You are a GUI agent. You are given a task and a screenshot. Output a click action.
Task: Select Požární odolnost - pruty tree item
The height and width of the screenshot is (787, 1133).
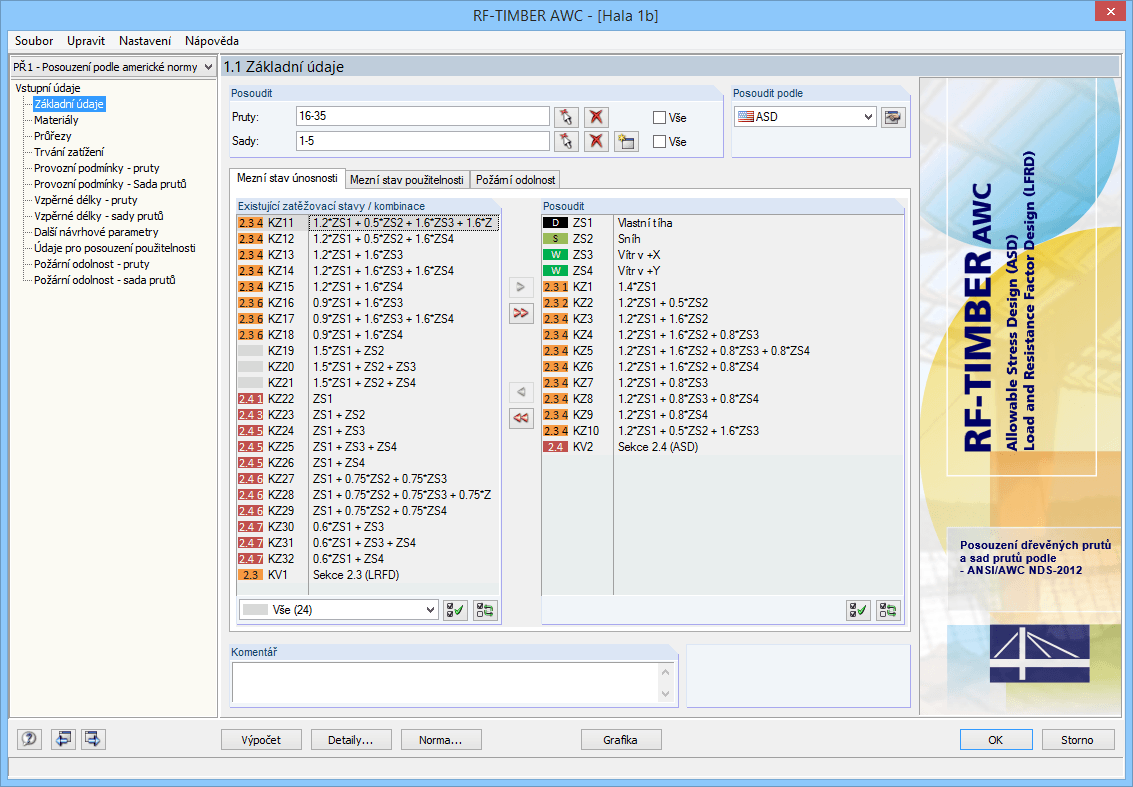click(92, 264)
